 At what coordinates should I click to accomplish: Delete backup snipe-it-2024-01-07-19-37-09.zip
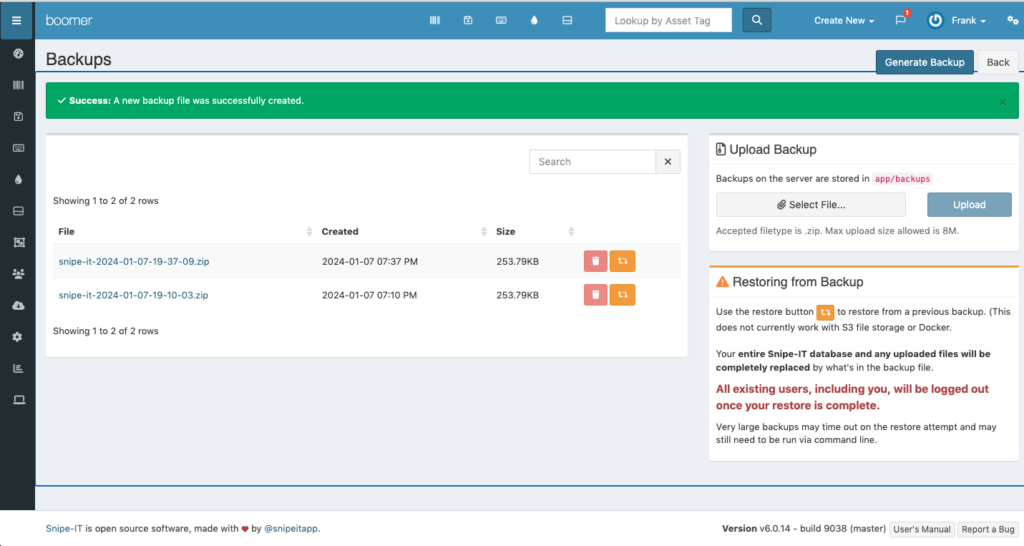pos(596,261)
